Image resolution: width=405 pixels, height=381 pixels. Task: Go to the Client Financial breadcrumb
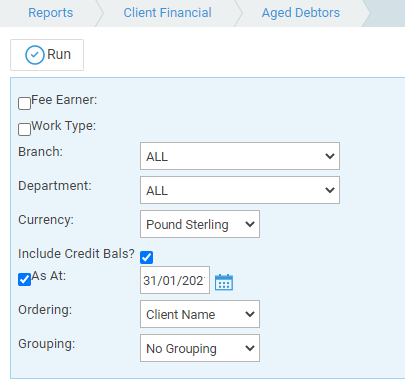pos(167,13)
